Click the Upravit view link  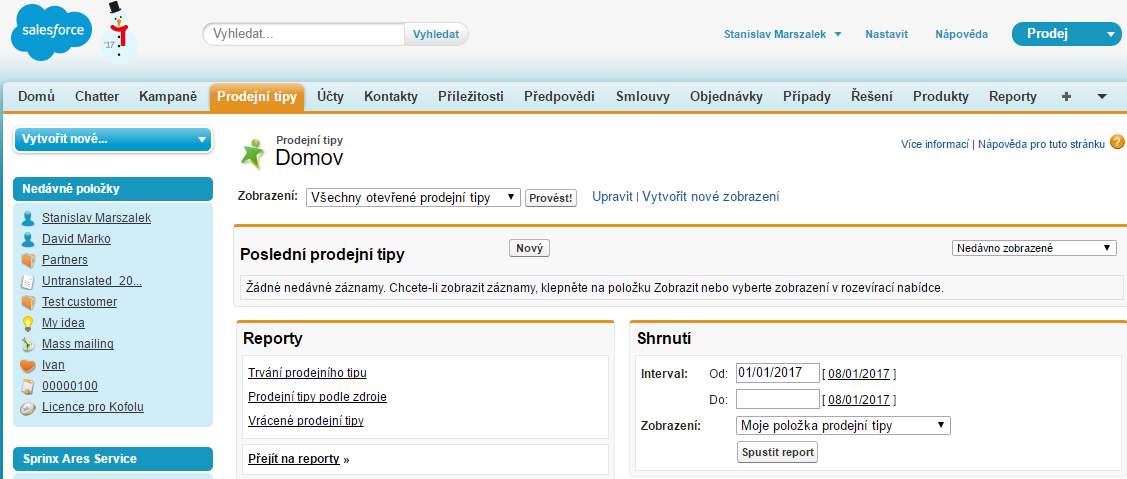coord(612,196)
